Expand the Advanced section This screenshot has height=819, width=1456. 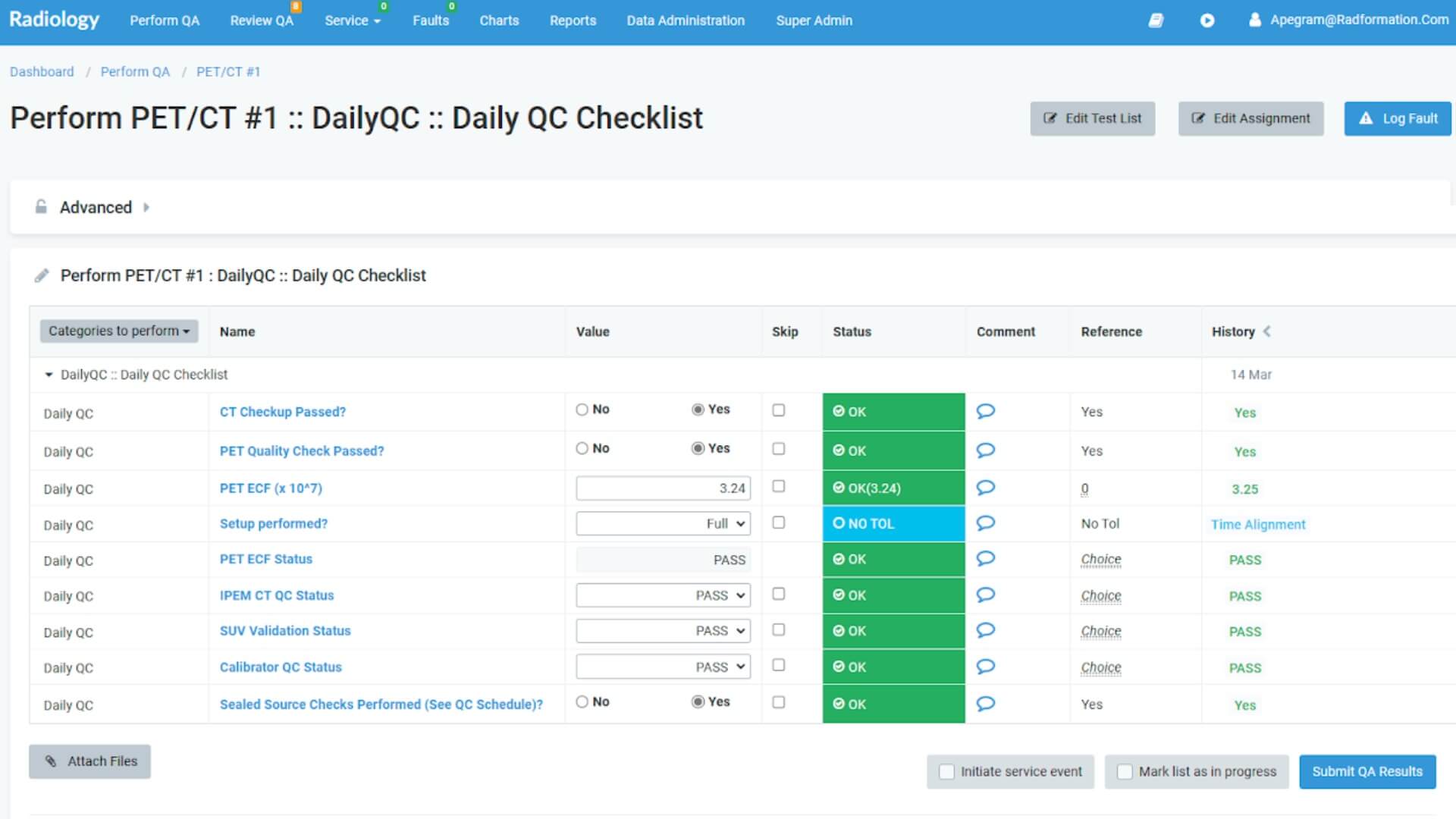coord(96,208)
